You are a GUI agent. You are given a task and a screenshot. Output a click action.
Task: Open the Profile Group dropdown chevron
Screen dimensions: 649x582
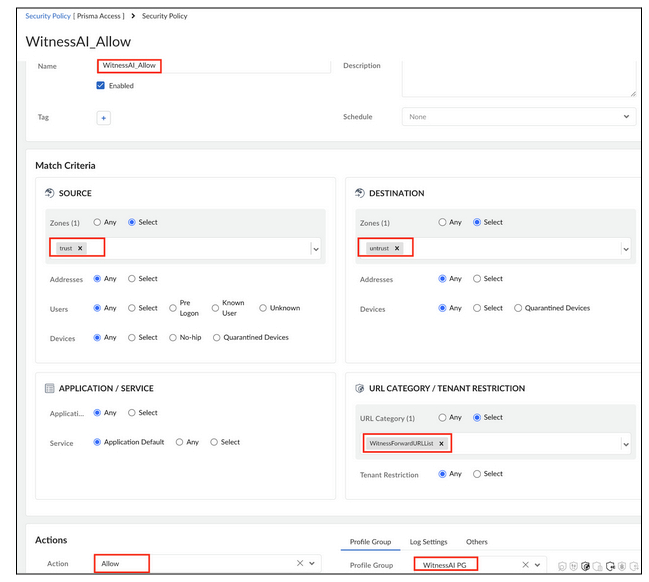537,565
